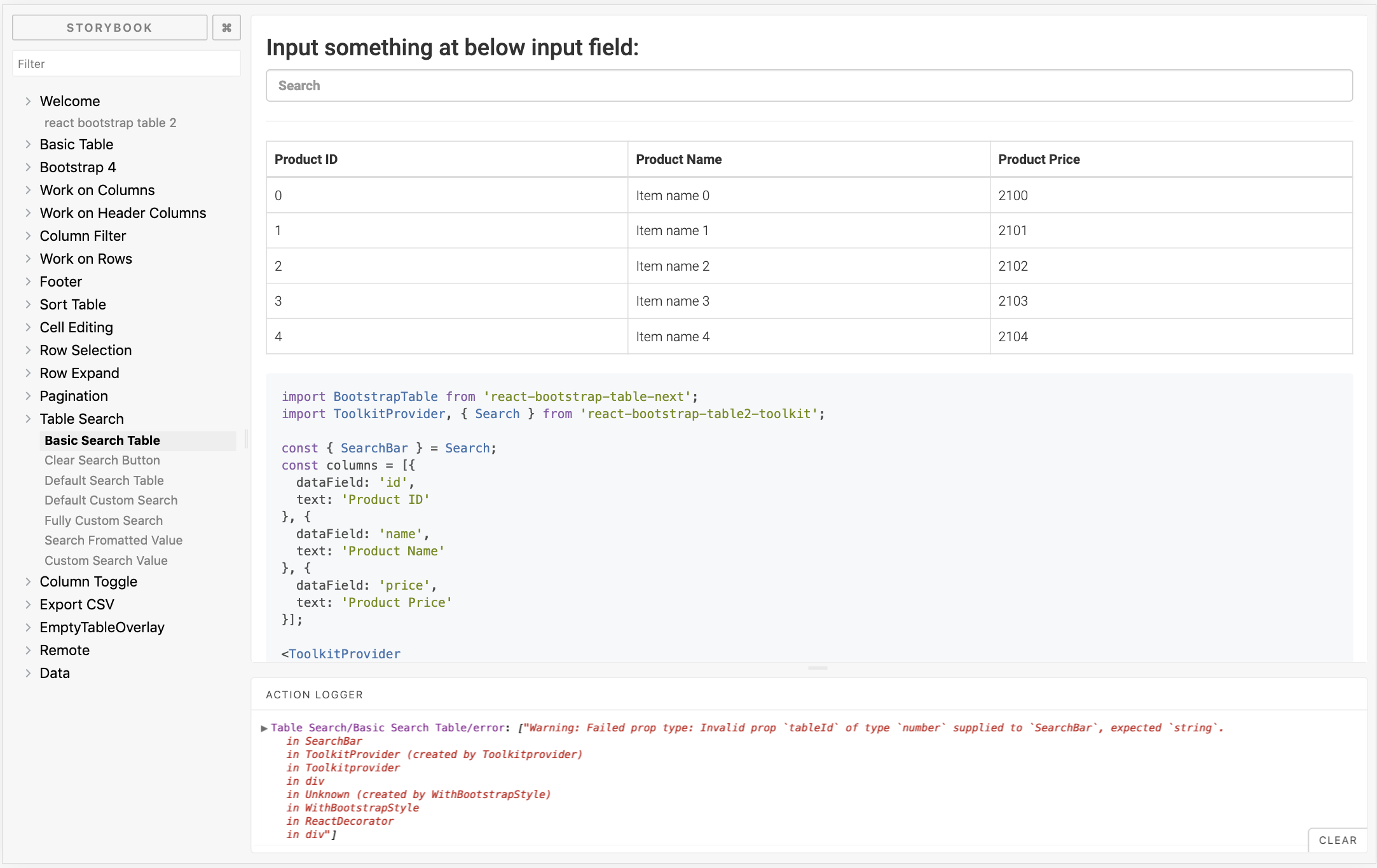Click the CLEAR button in Action Logger
Screen dimensions: 1377x868
point(1338,840)
